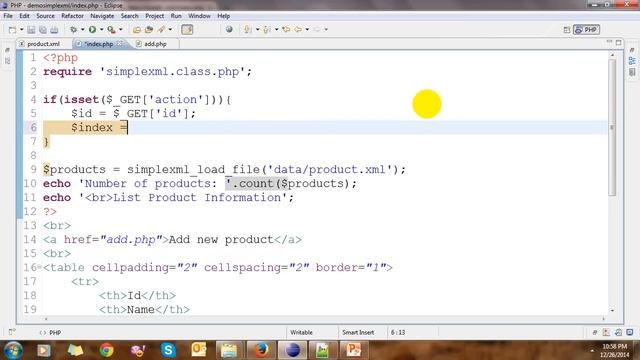Click the Windows Start button
Image resolution: width=640 pixels, height=360 pixels.
click(13, 350)
